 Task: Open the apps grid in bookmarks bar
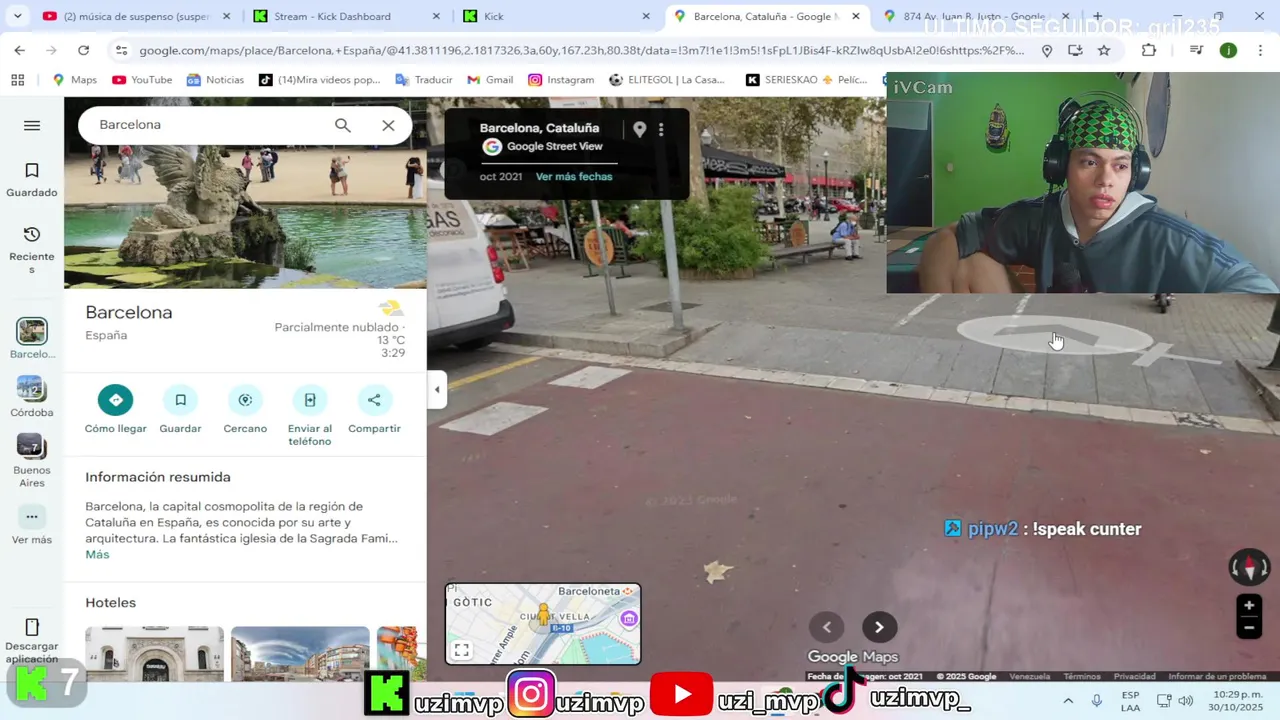(x=18, y=80)
